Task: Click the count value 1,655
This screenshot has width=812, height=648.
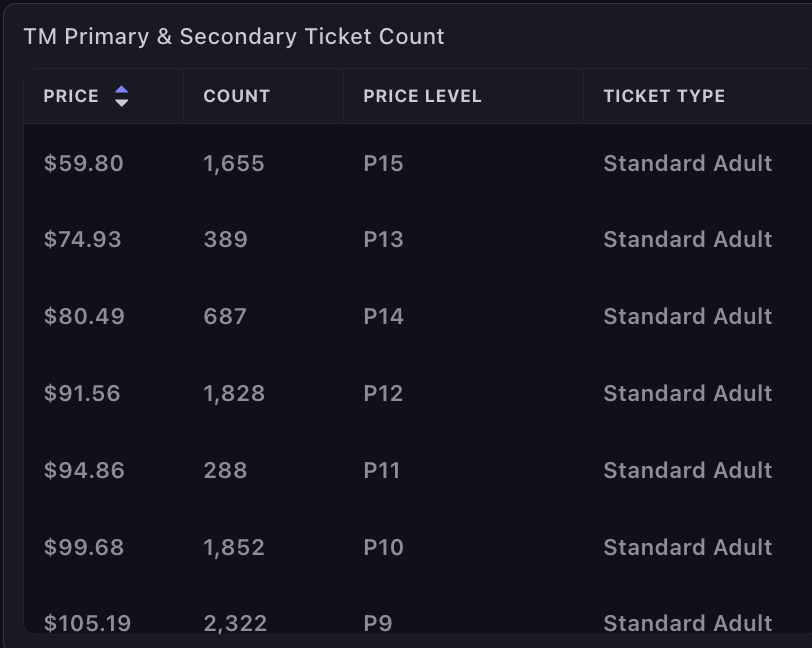Action: 234,163
